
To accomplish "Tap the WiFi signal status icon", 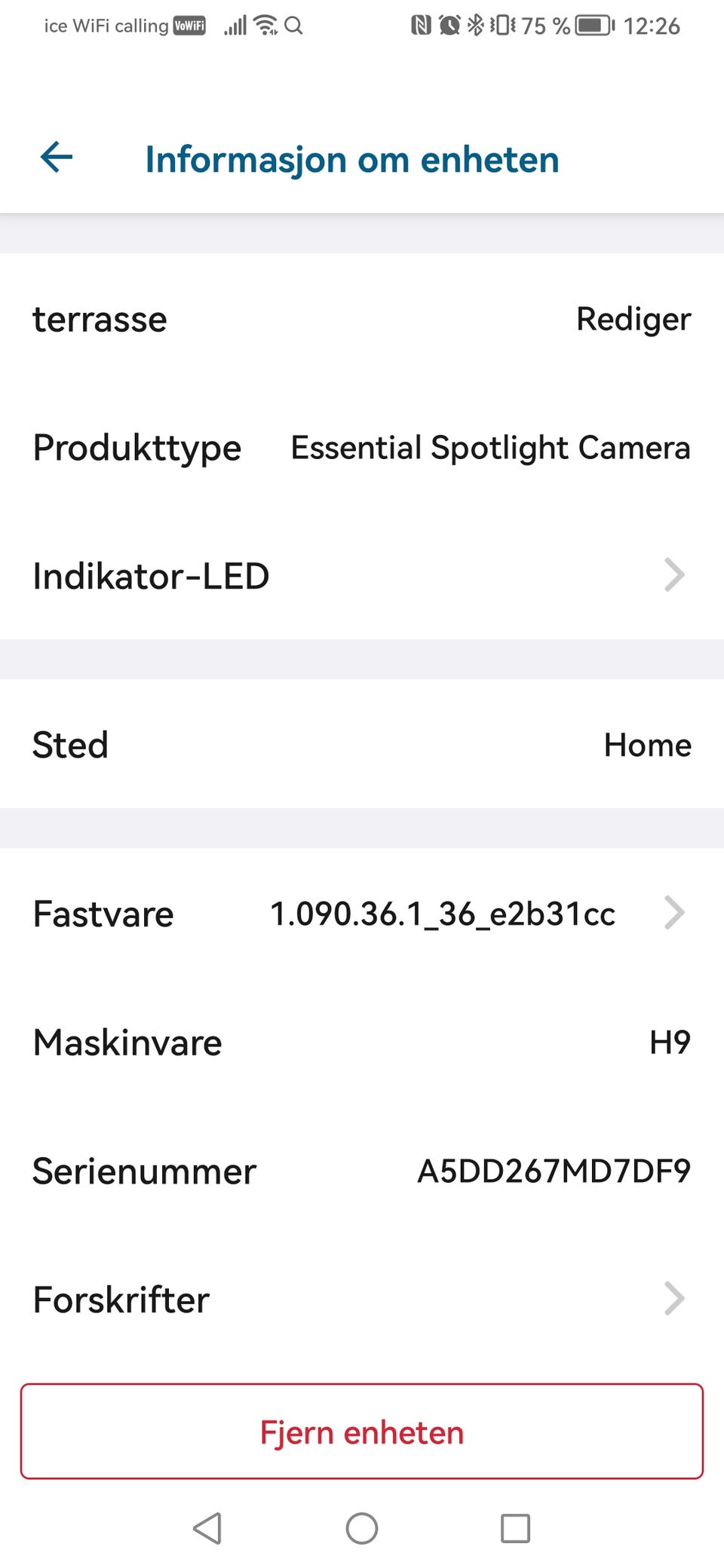I will (265, 26).
